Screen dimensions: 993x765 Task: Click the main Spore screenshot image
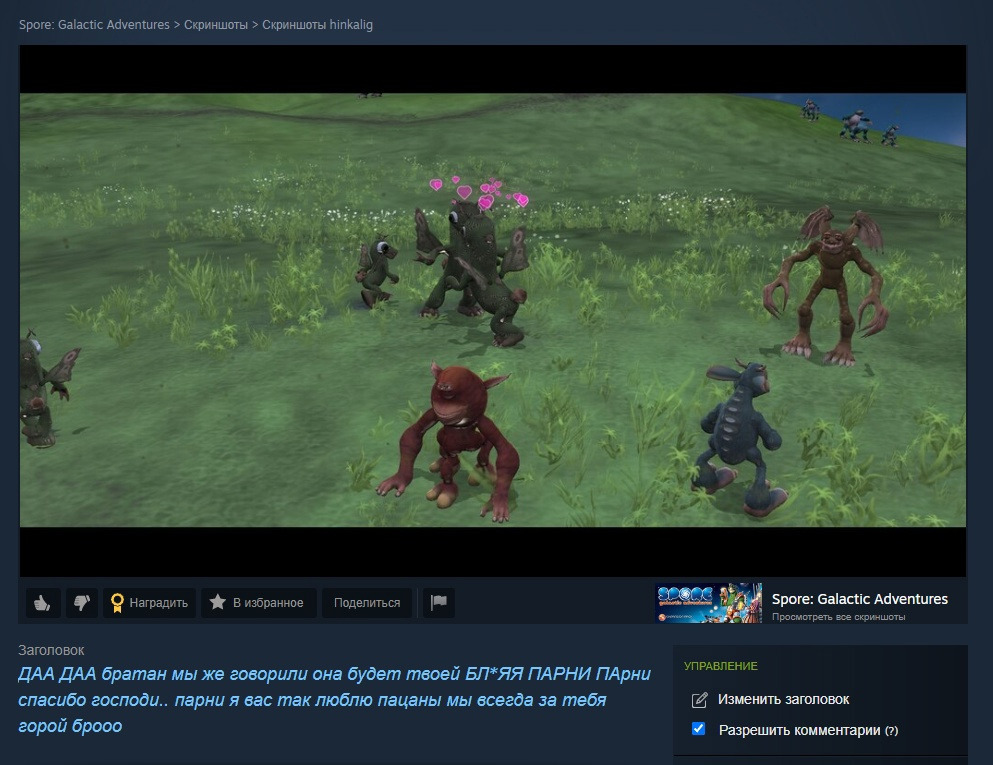(493, 310)
